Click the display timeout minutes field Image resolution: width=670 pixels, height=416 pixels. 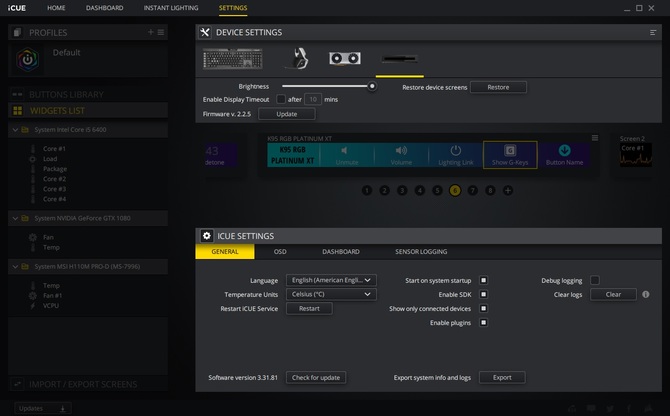(313, 100)
